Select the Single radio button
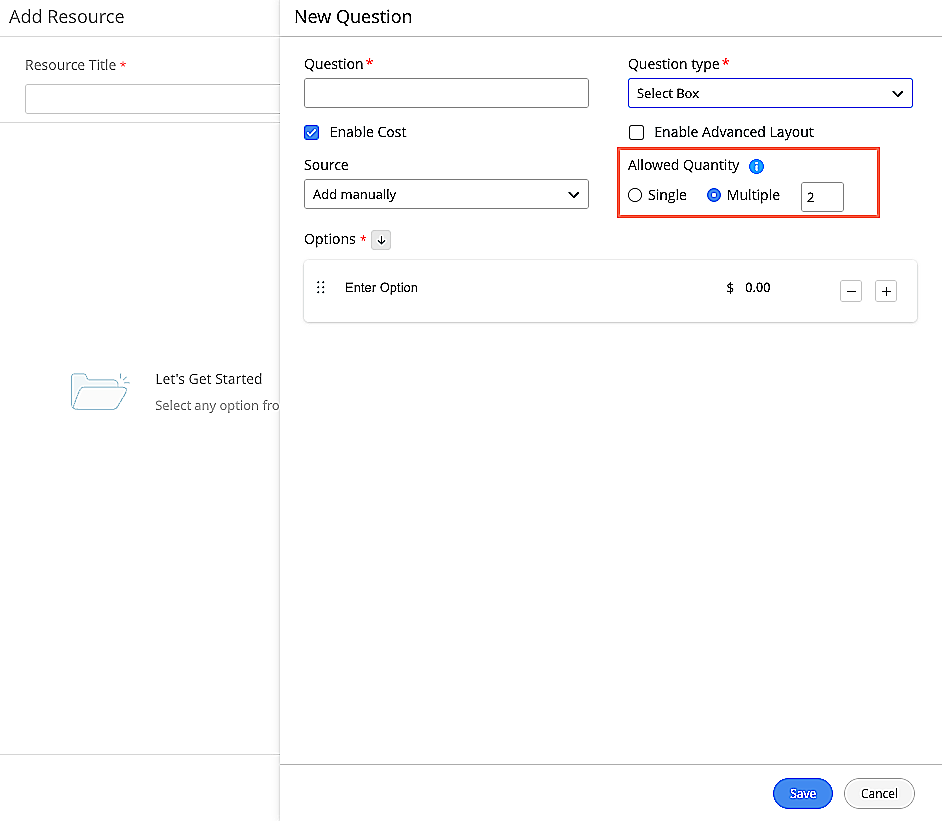Image resolution: width=942 pixels, height=821 pixels. pos(635,195)
